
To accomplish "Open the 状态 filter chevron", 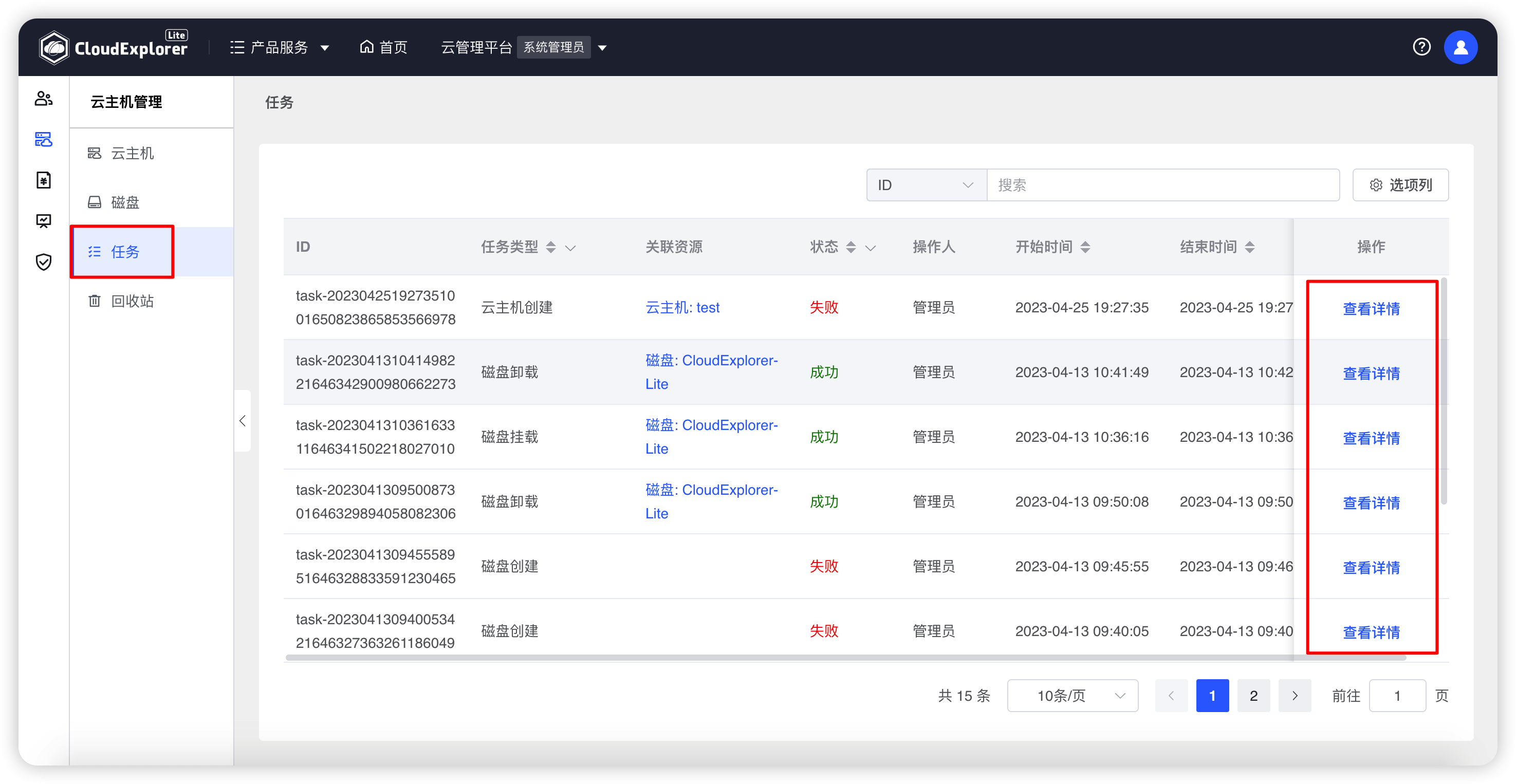I will pyautogui.click(x=871, y=248).
